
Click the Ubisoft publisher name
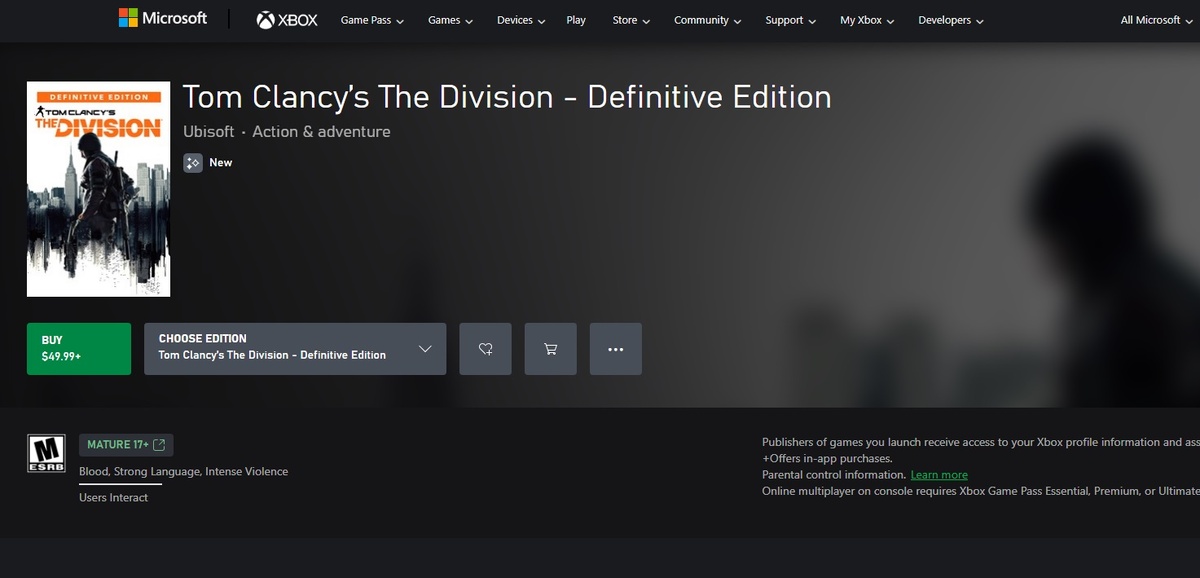click(x=209, y=132)
